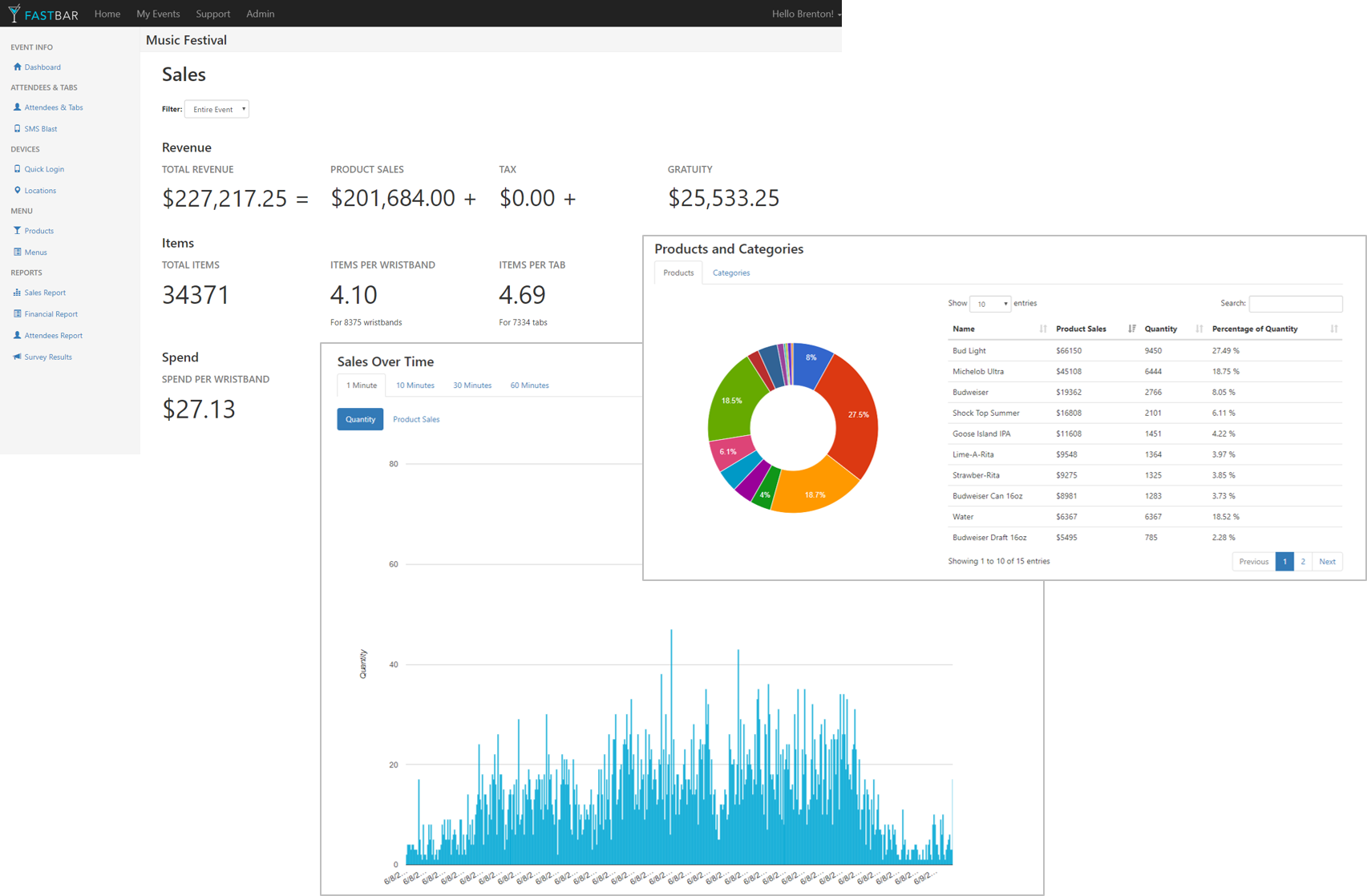Viewport: 1367px width, 896px height.
Task: Click the Financial Report table icon
Action: pyautogui.click(x=17, y=313)
